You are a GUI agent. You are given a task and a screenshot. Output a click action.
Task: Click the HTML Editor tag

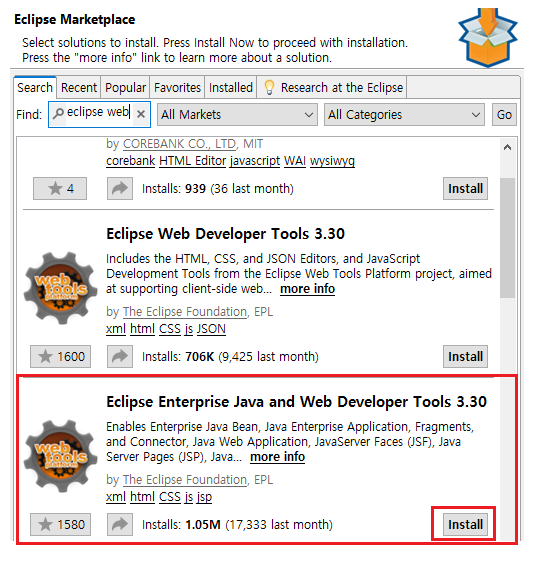click(x=192, y=160)
